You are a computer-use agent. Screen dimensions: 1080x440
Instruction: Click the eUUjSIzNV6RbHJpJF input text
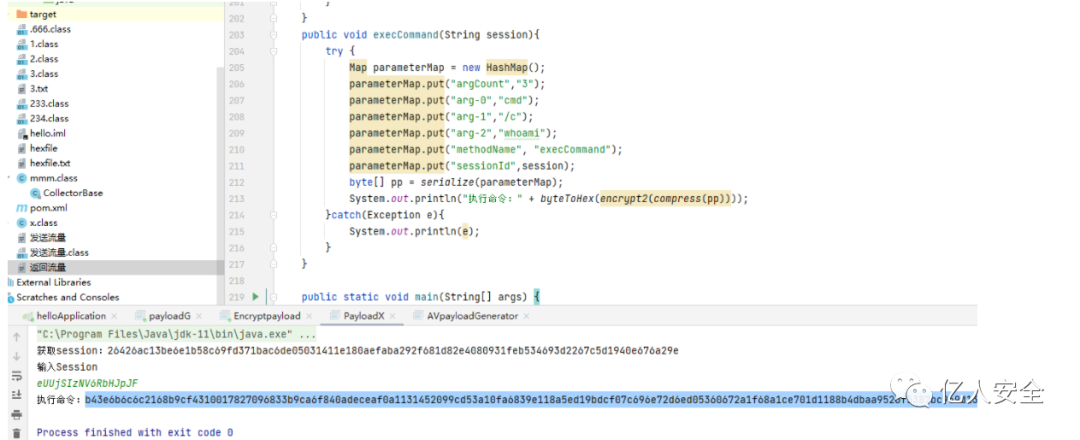(x=85, y=383)
